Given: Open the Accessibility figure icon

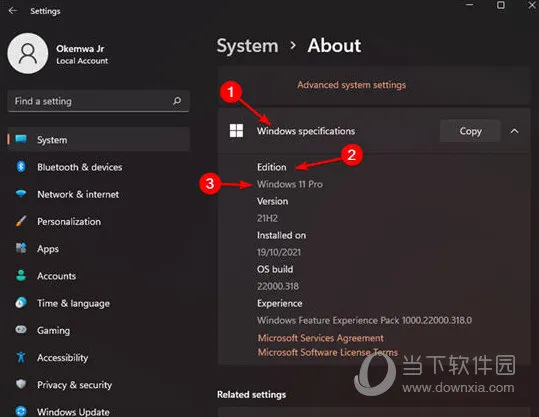Looking at the screenshot, I should (x=21, y=357).
